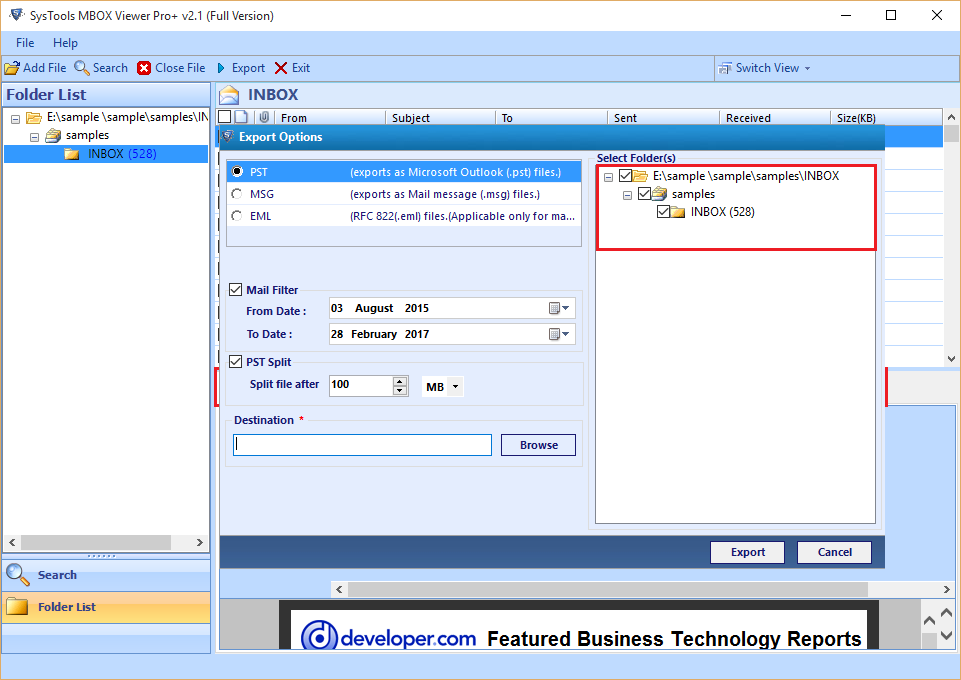Switch to the Search pane tab
Screen dimensions: 961x680
(x=107, y=575)
